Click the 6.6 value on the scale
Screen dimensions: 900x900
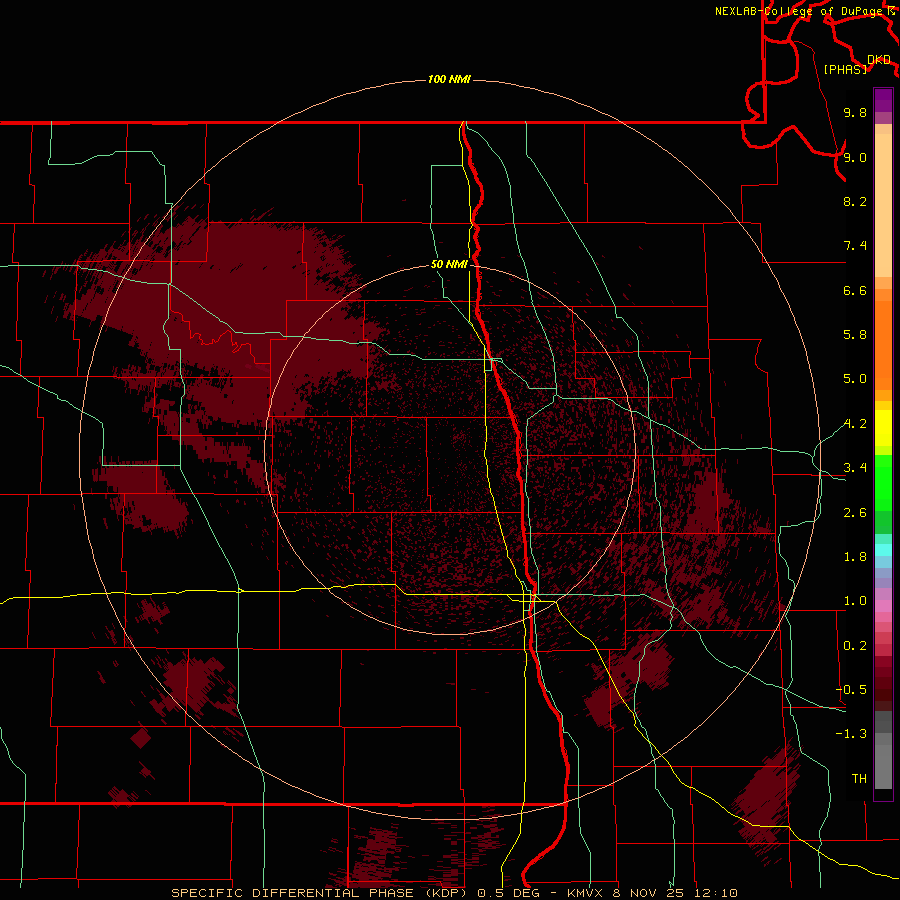pos(855,290)
